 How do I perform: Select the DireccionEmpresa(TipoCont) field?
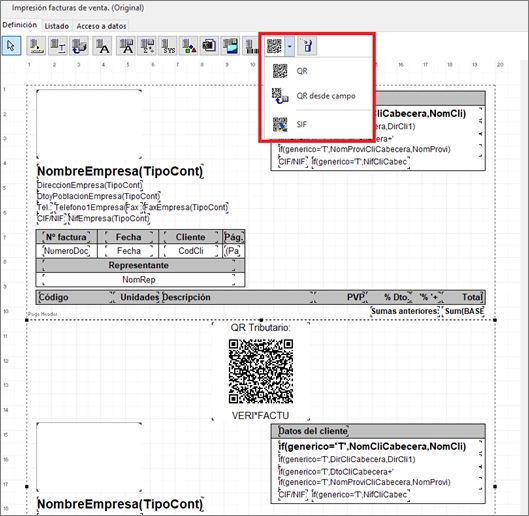pos(90,185)
